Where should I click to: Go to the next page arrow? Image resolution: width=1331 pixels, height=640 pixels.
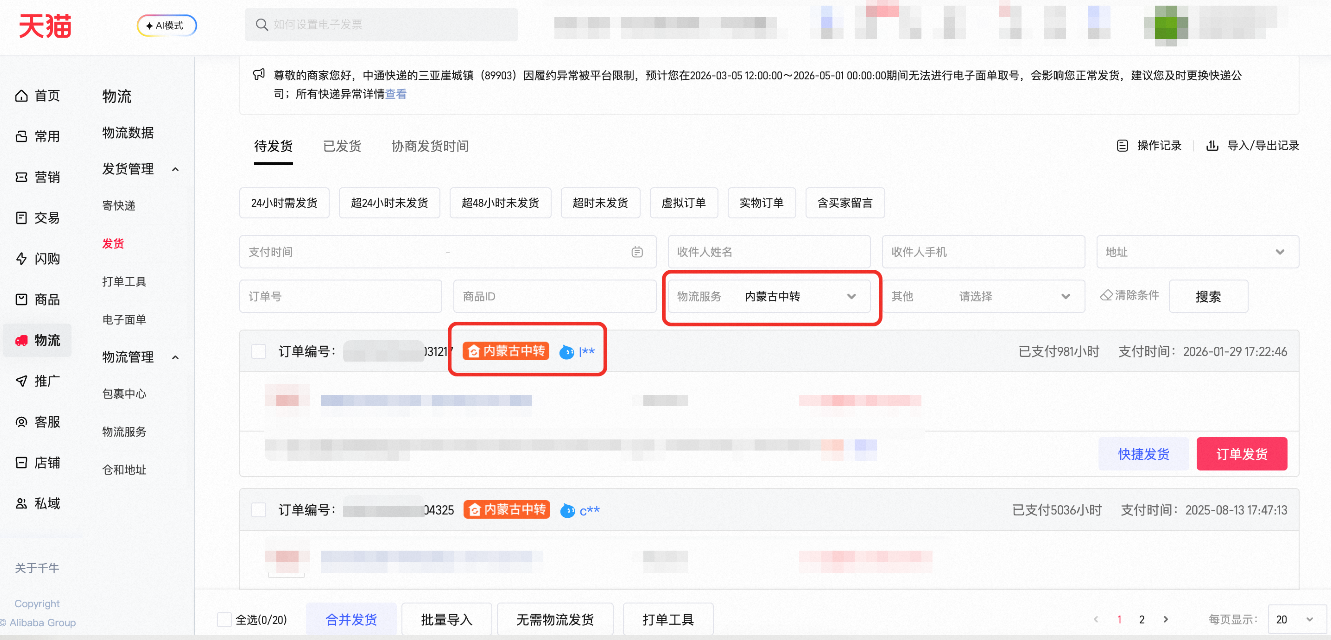pyautogui.click(x=1165, y=620)
